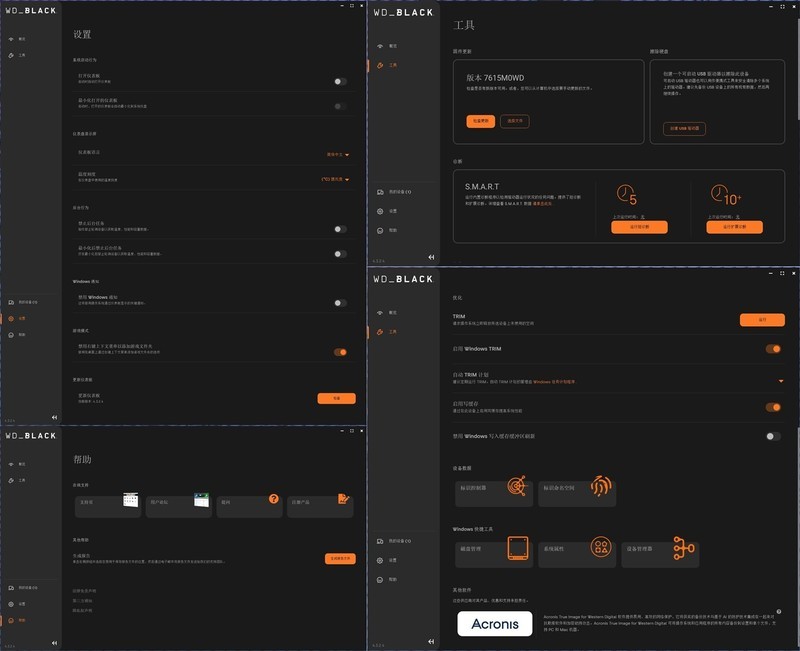Click 设置 gear icon in TRIM Tools window

pyautogui.click(x=380, y=561)
